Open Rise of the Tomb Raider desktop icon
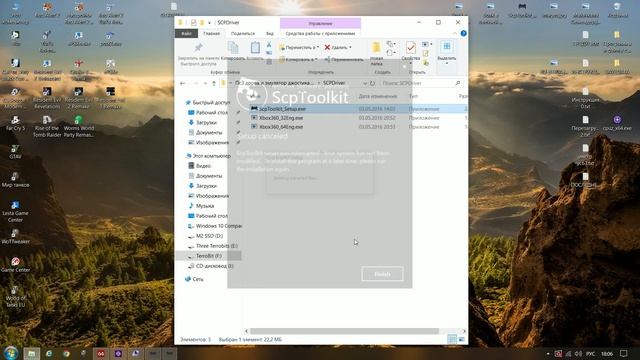Viewport: 640px width, 360px height. pos(47,126)
